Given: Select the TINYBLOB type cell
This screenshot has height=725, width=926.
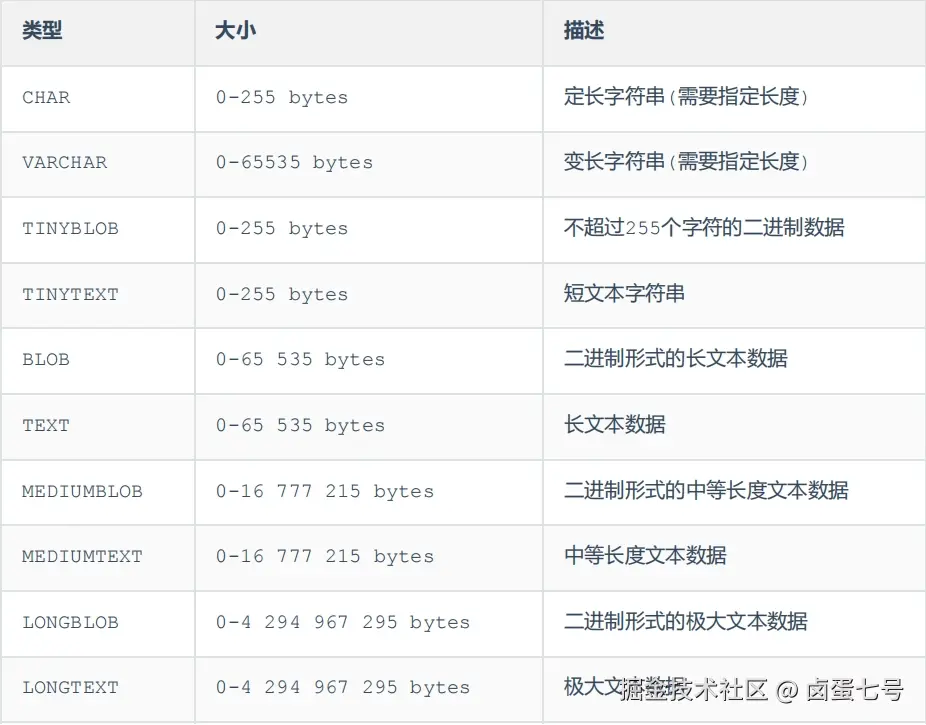Looking at the screenshot, I should [70, 229].
